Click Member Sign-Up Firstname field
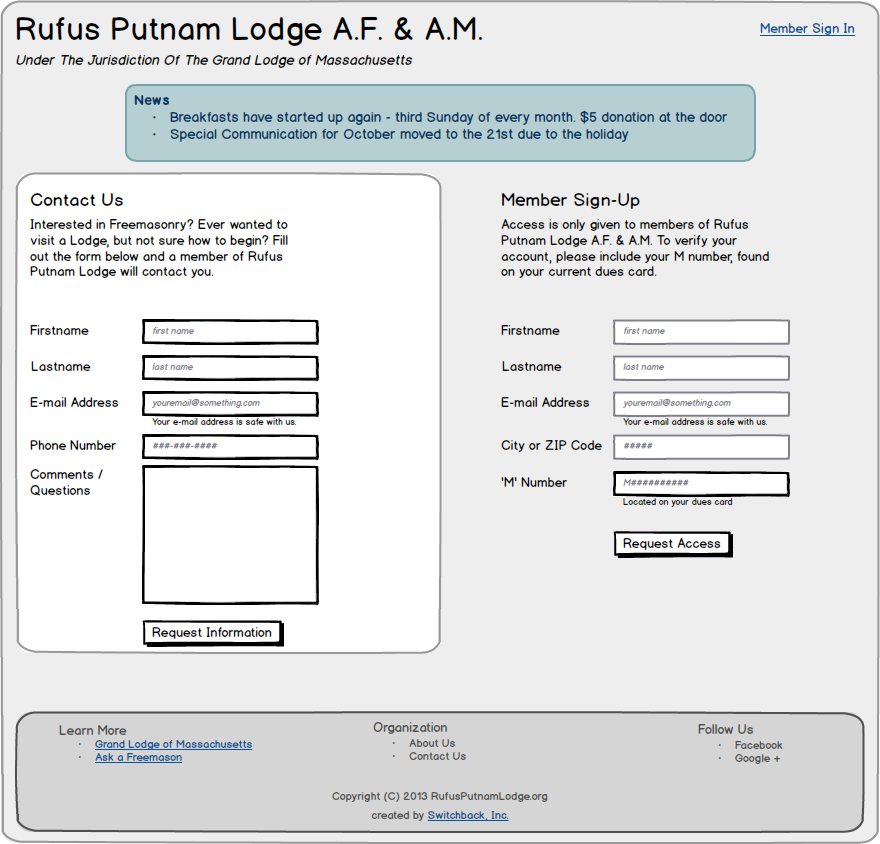The width and height of the screenshot is (880, 844). pyautogui.click(x=701, y=332)
